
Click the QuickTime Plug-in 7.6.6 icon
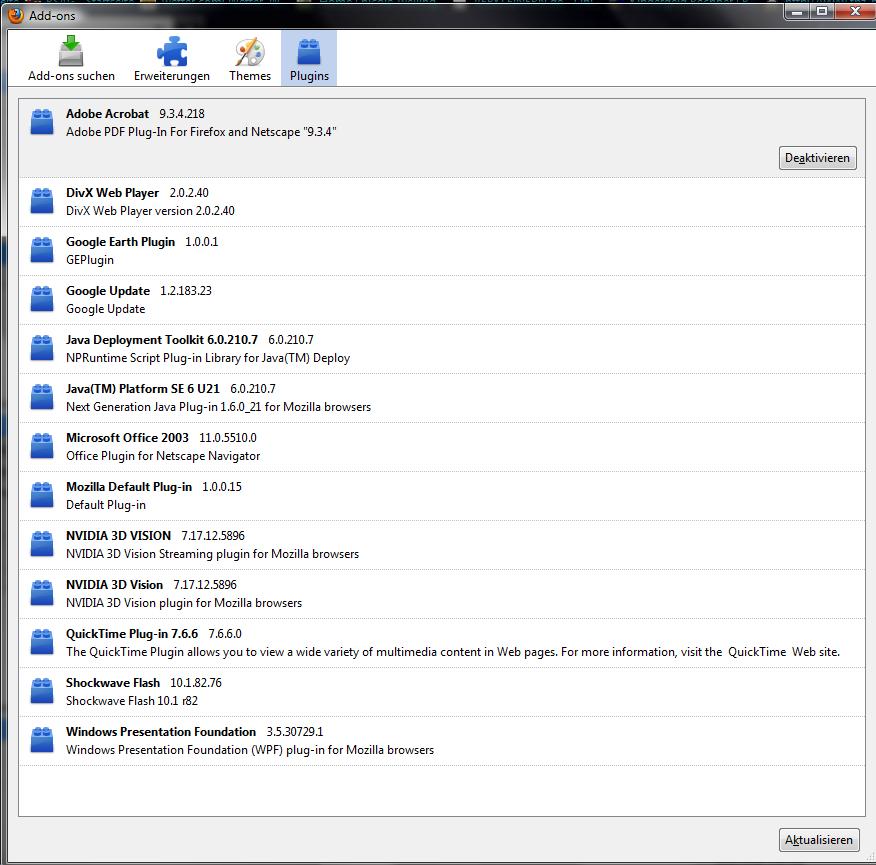coord(42,642)
